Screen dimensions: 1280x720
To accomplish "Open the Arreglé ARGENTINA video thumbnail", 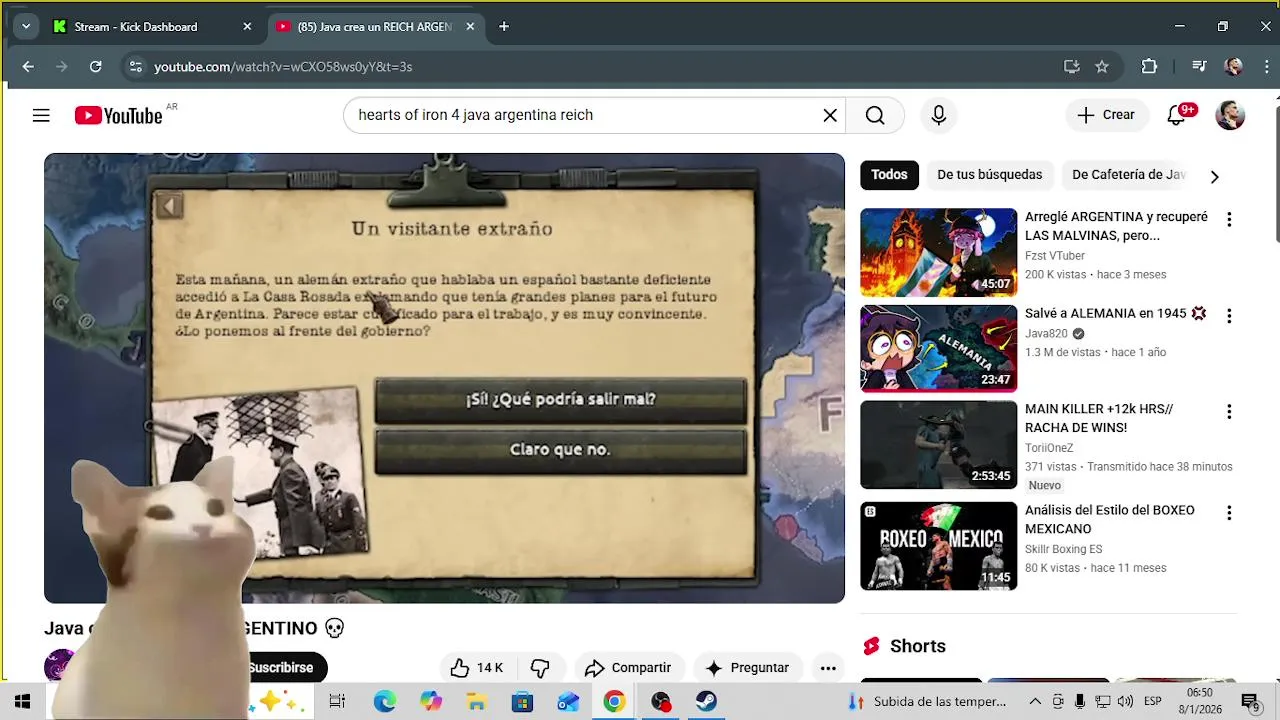I will click(x=938, y=252).
